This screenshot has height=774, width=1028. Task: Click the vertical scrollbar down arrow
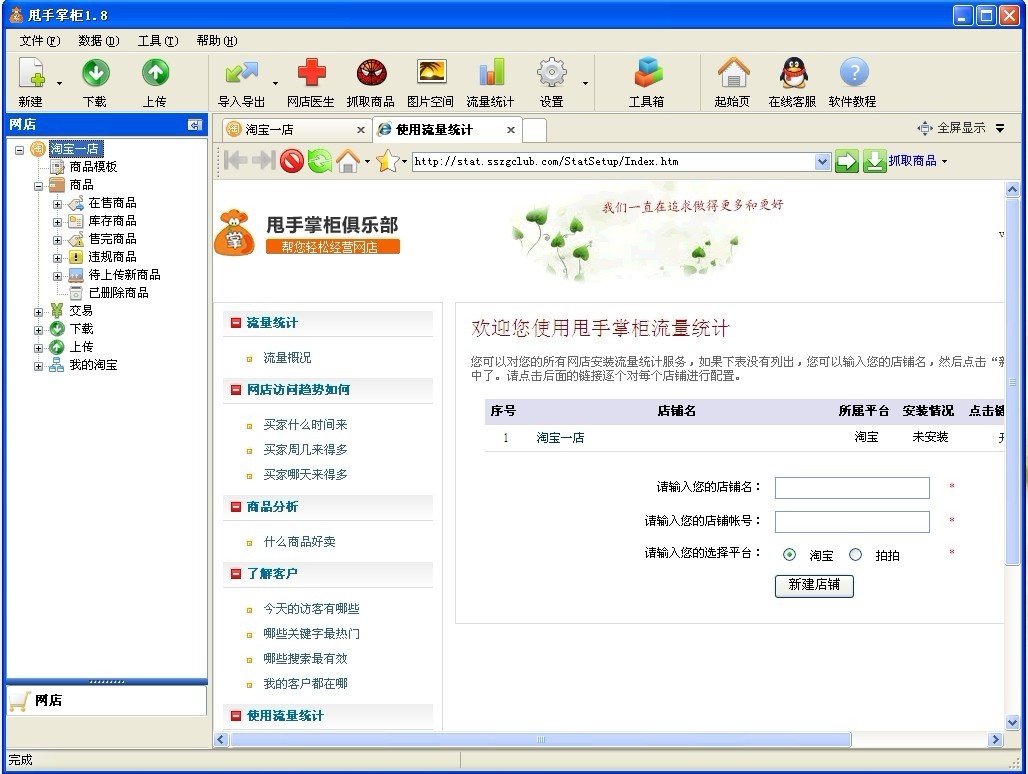(1012, 722)
